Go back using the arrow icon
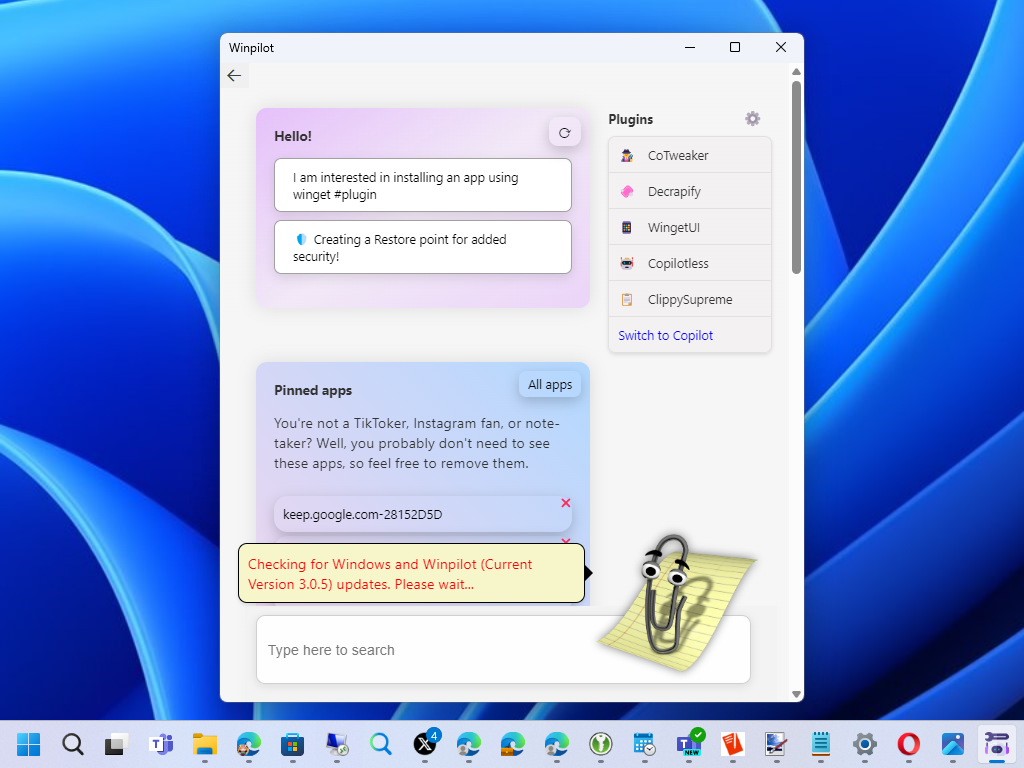 [x=234, y=76]
